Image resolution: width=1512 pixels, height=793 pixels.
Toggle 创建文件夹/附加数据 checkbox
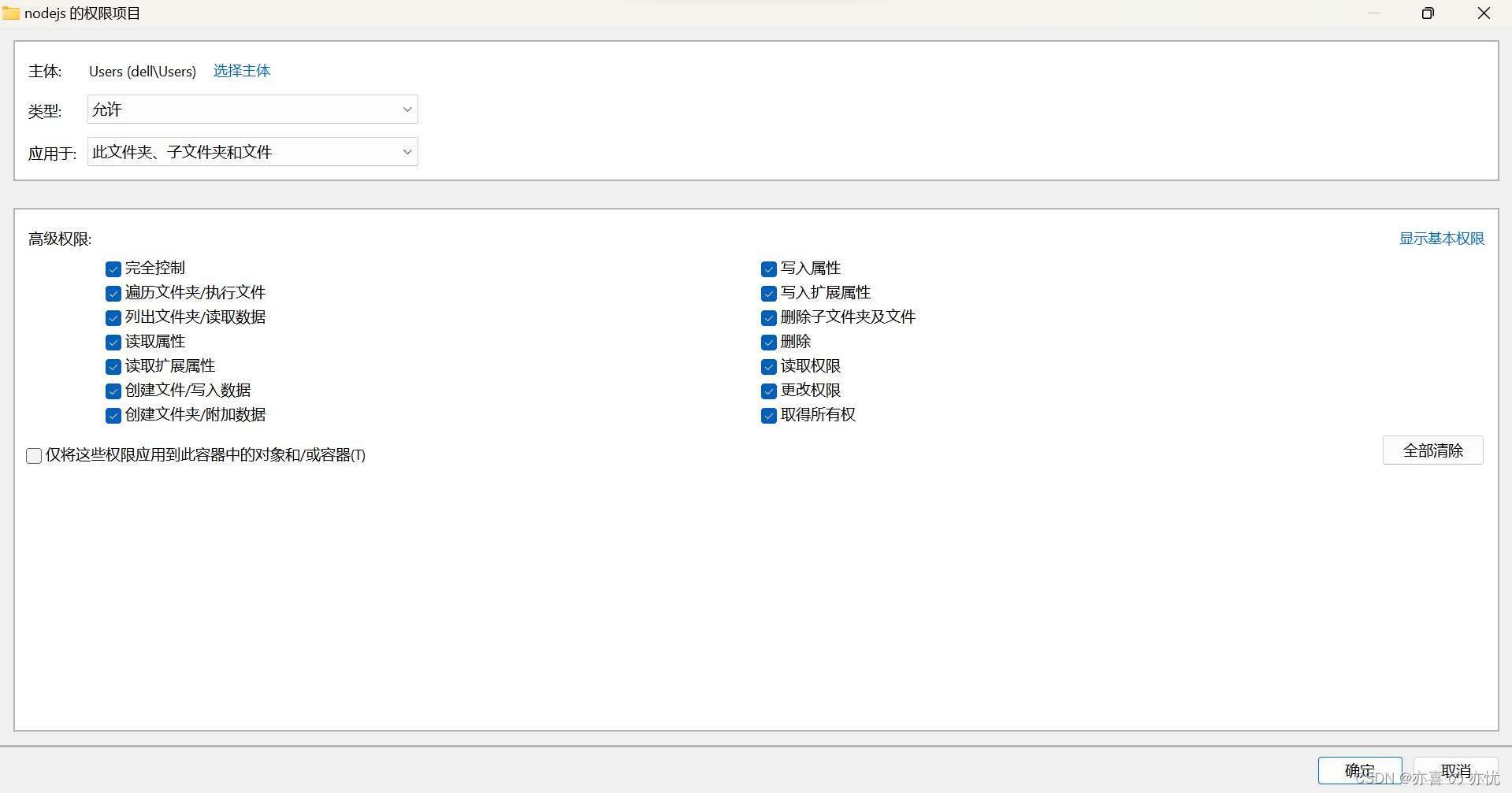tap(113, 416)
